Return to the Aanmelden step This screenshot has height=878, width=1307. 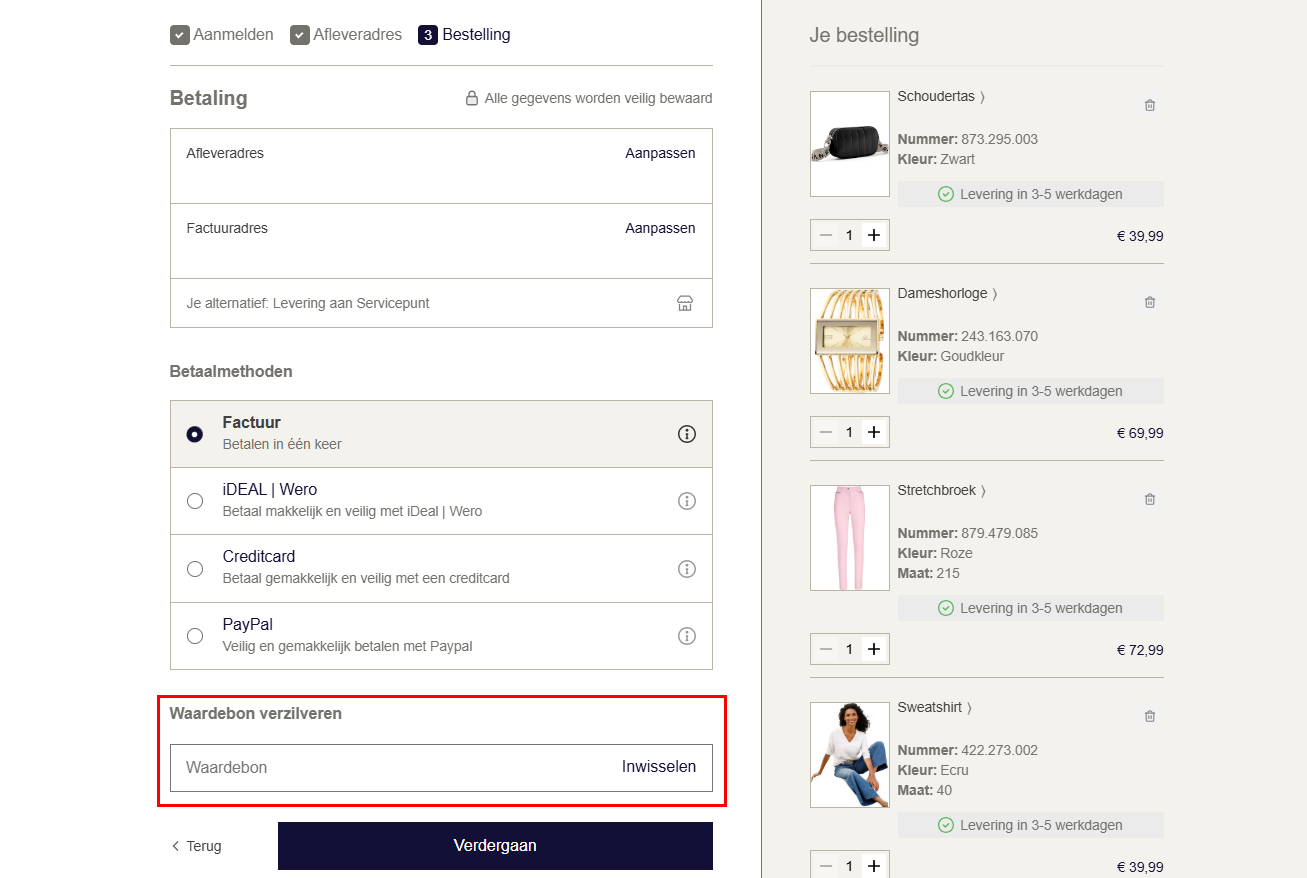click(x=222, y=35)
